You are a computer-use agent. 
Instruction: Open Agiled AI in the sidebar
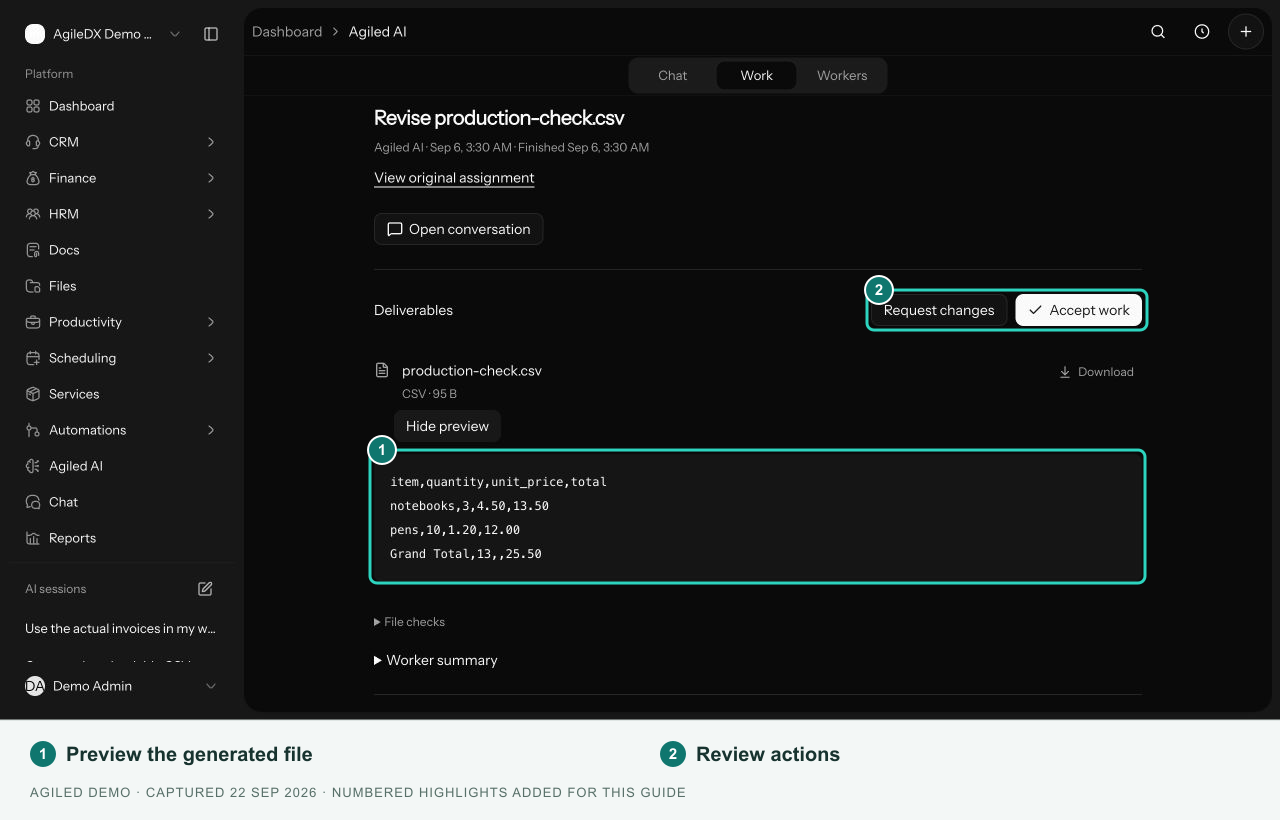click(x=120, y=466)
